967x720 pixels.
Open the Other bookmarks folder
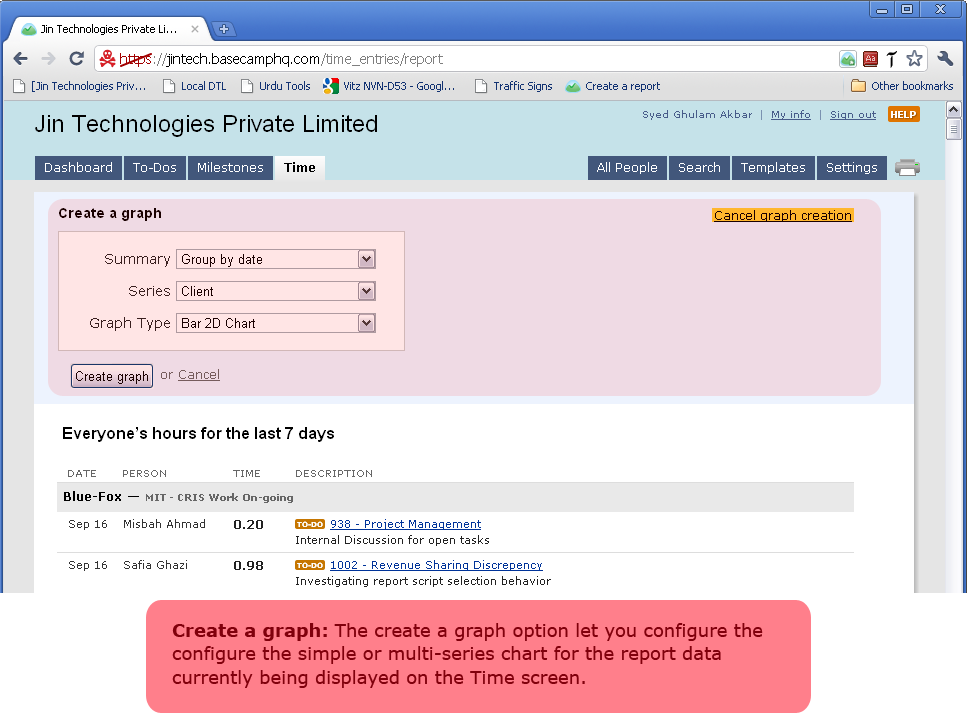901,86
